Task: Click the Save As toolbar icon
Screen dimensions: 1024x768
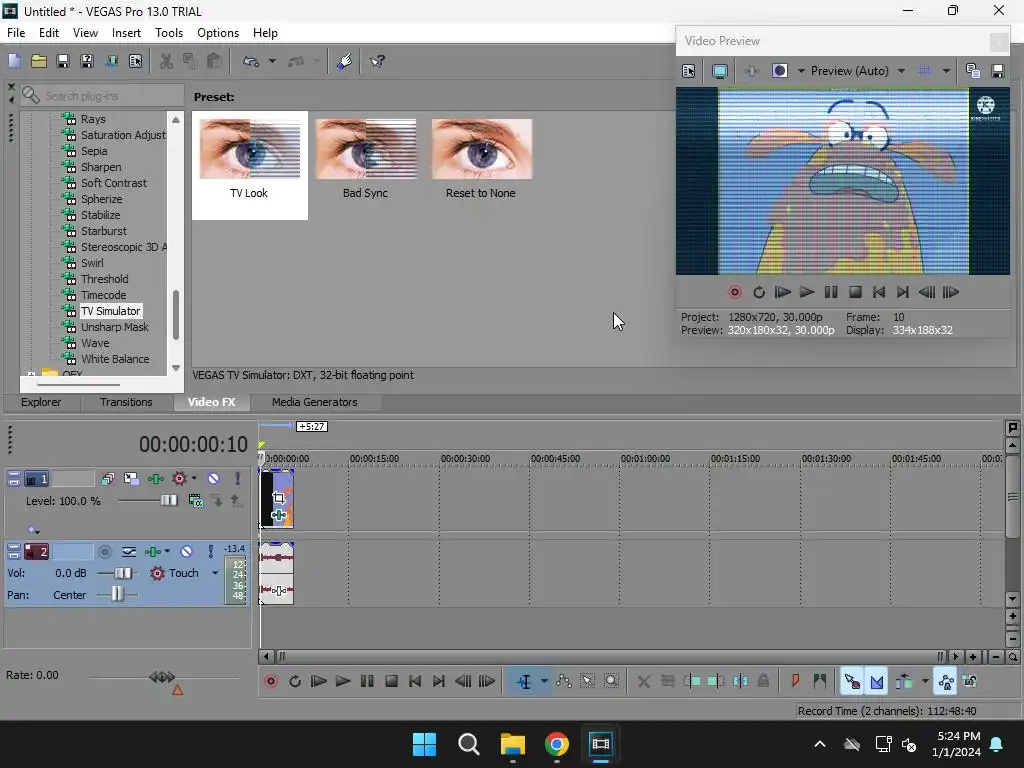Action: [87, 61]
